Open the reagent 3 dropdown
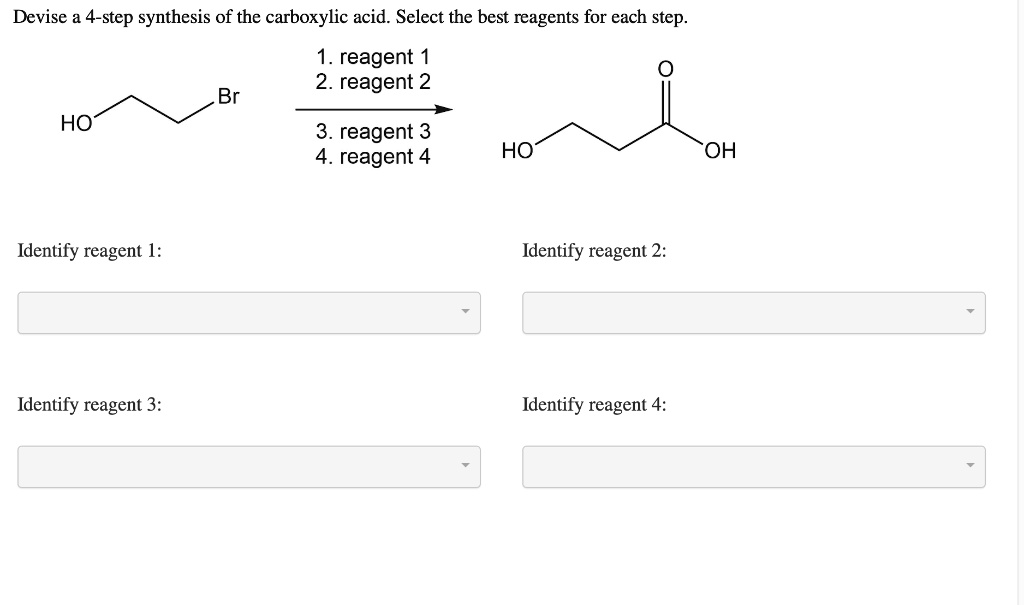Screen dimensions: 1024x605 tap(248, 466)
